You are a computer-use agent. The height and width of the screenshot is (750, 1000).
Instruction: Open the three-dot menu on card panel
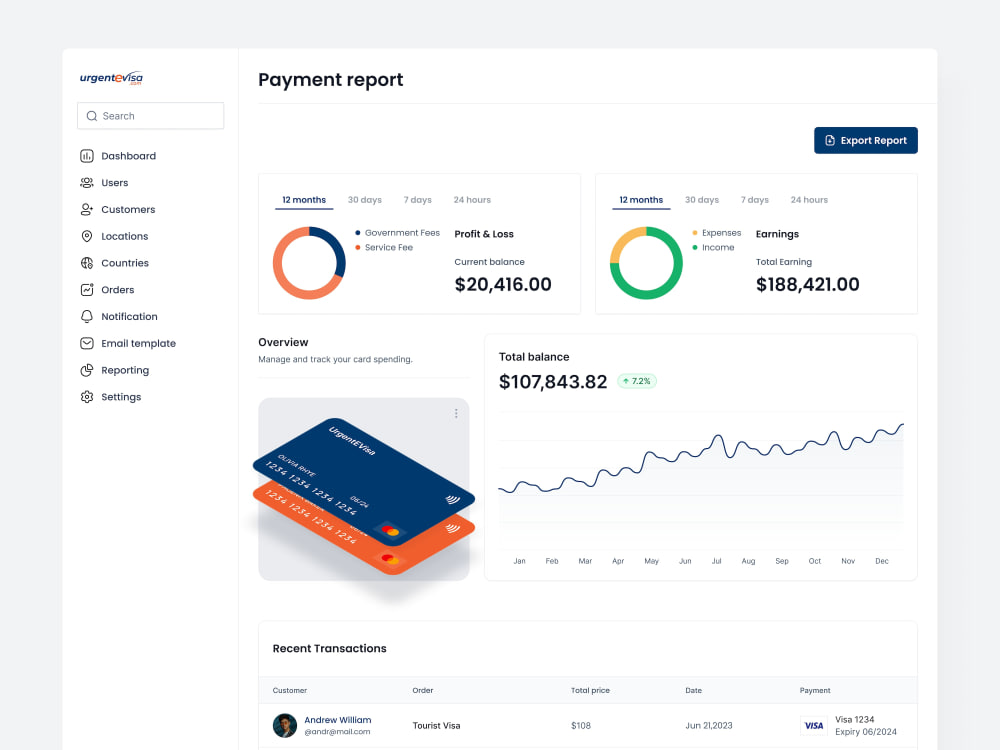pos(456,414)
